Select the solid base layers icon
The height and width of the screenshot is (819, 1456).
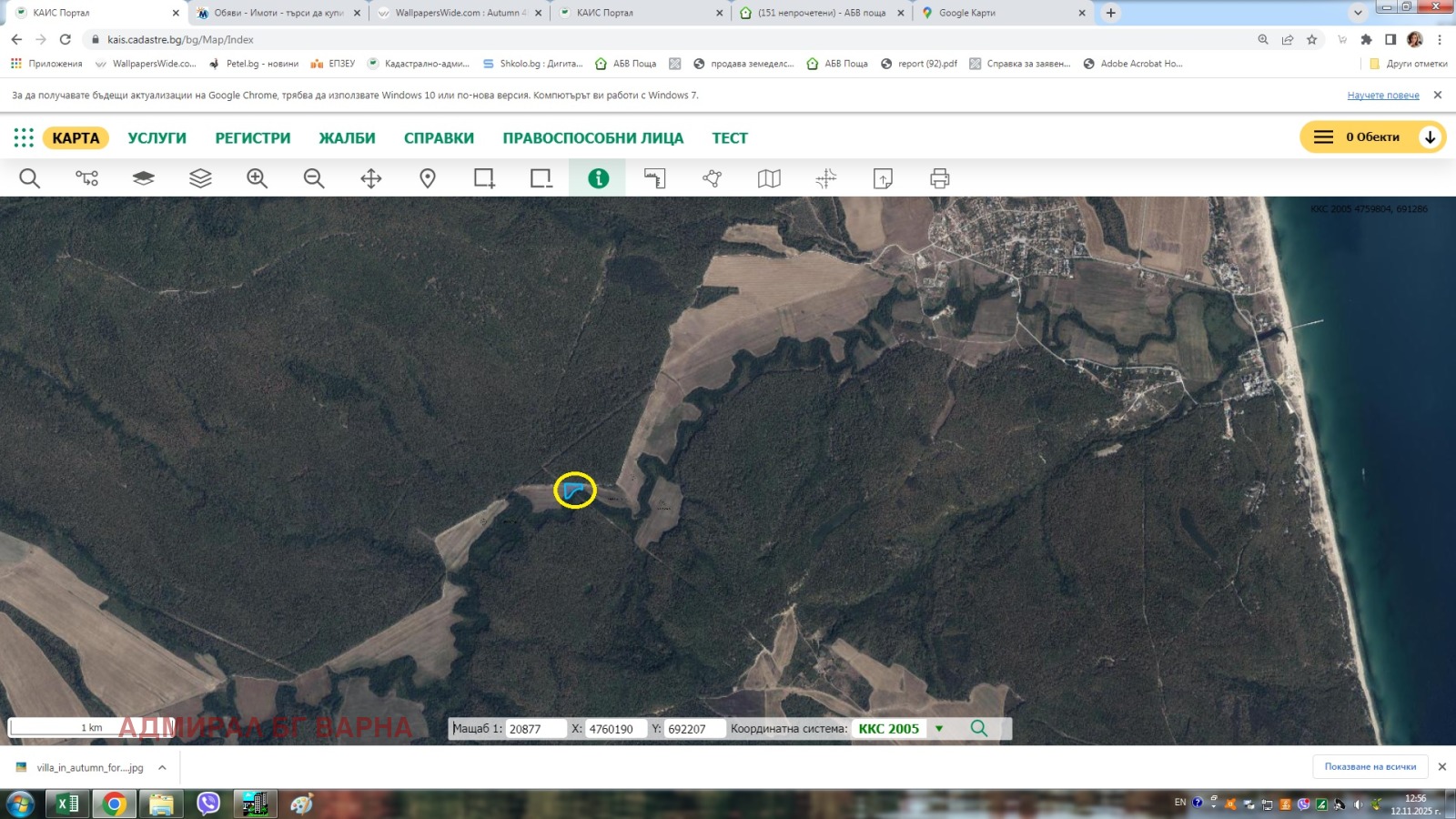pos(144,178)
